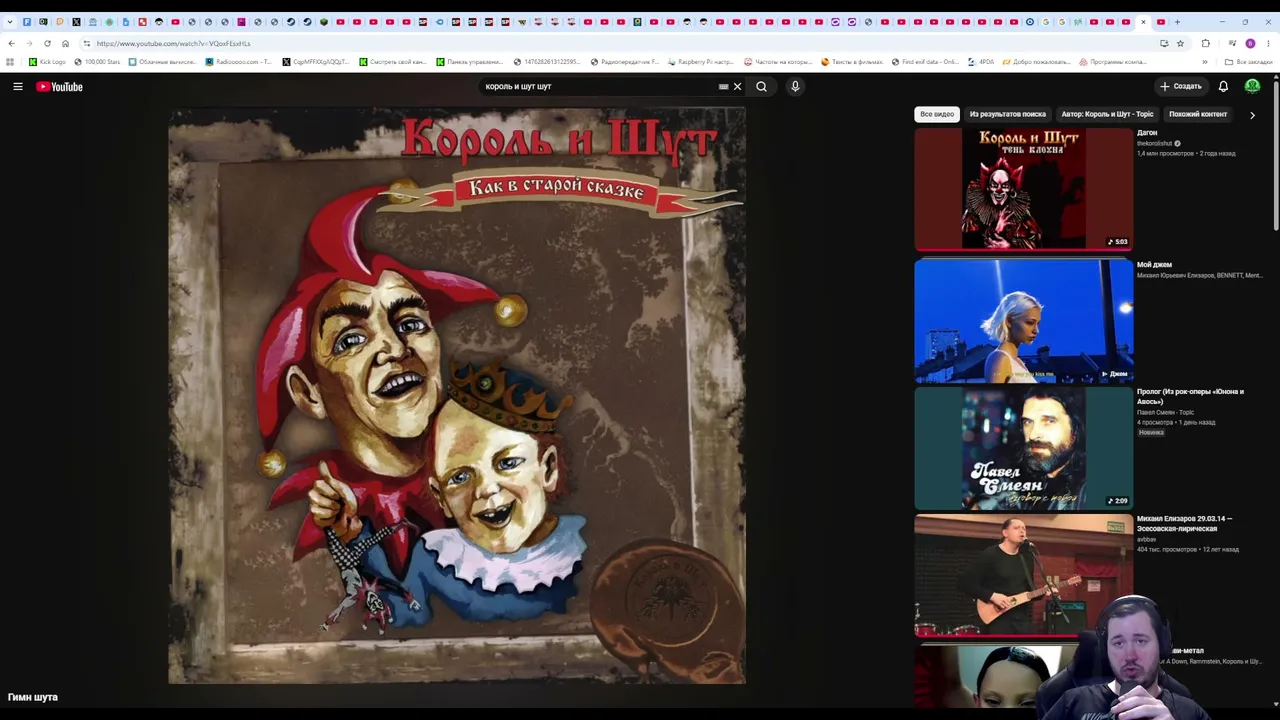
Task: Select the Все видео filter chip
Action: pyautogui.click(x=937, y=114)
